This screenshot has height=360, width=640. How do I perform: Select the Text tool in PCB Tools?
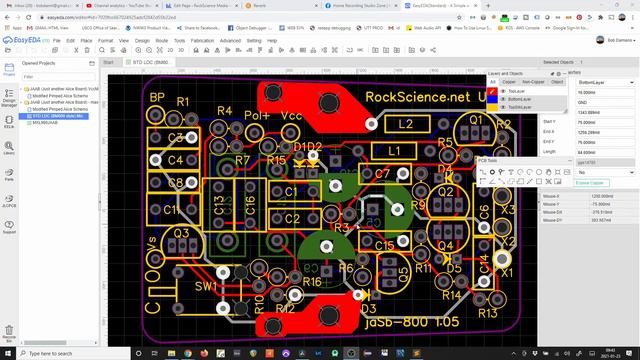pos(511,172)
